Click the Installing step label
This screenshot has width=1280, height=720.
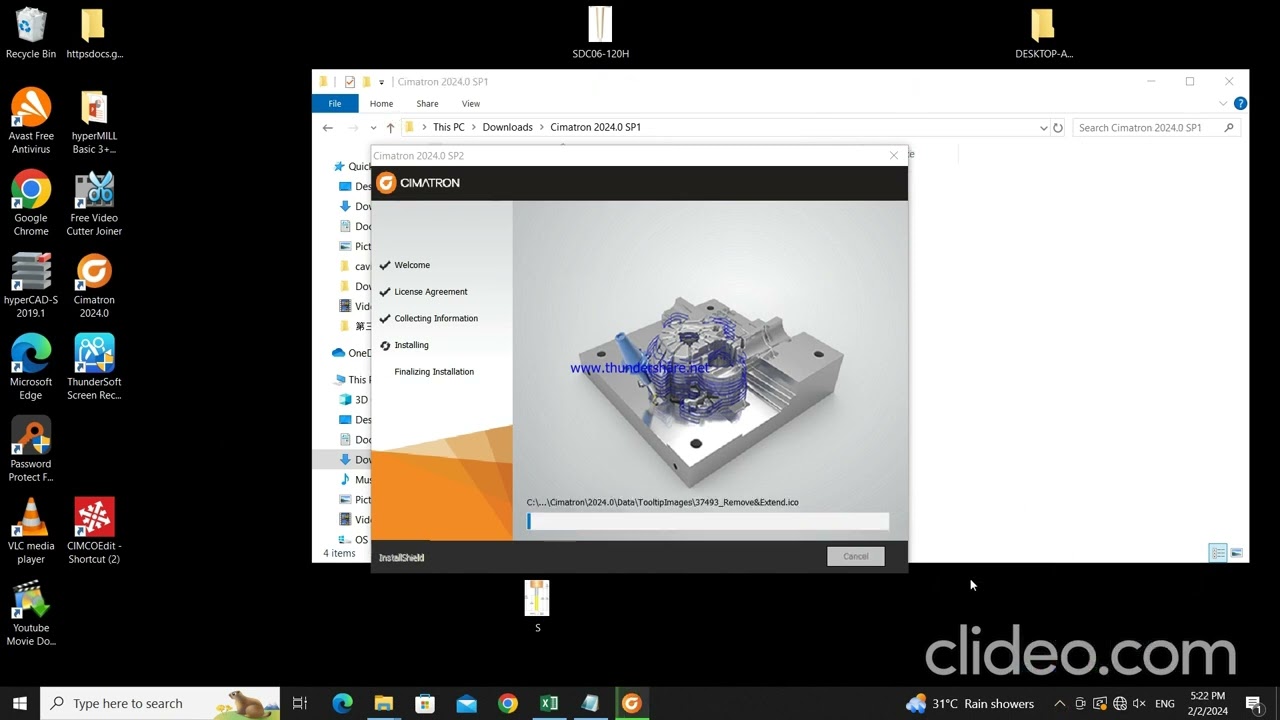pos(411,345)
